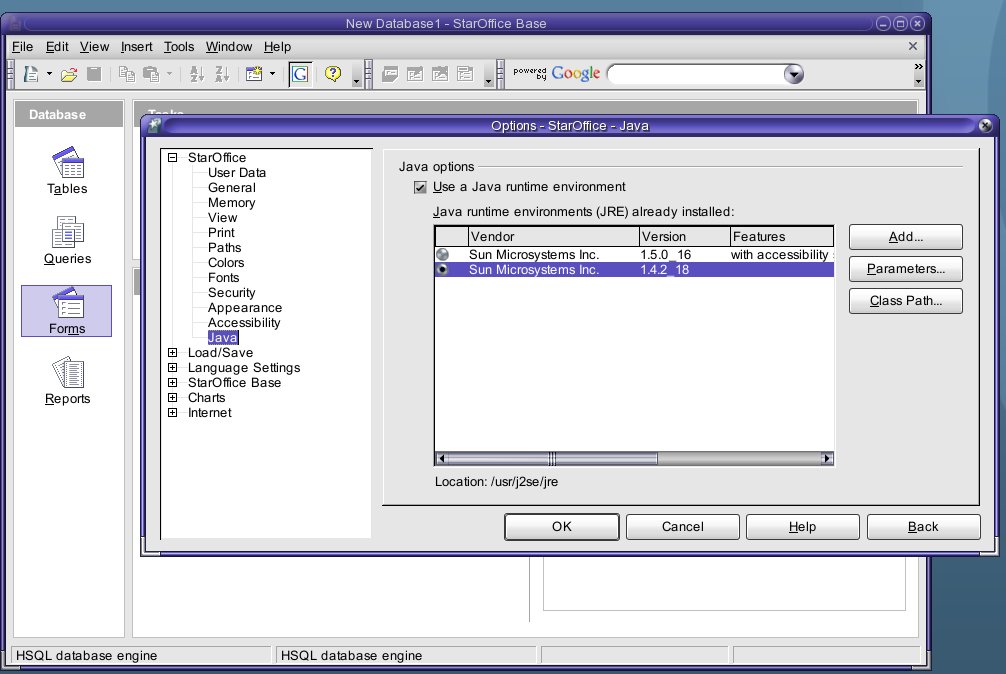The height and width of the screenshot is (674, 1006).
Task: Click the JRE list scroll right arrow
Action: tap(827, 459)
